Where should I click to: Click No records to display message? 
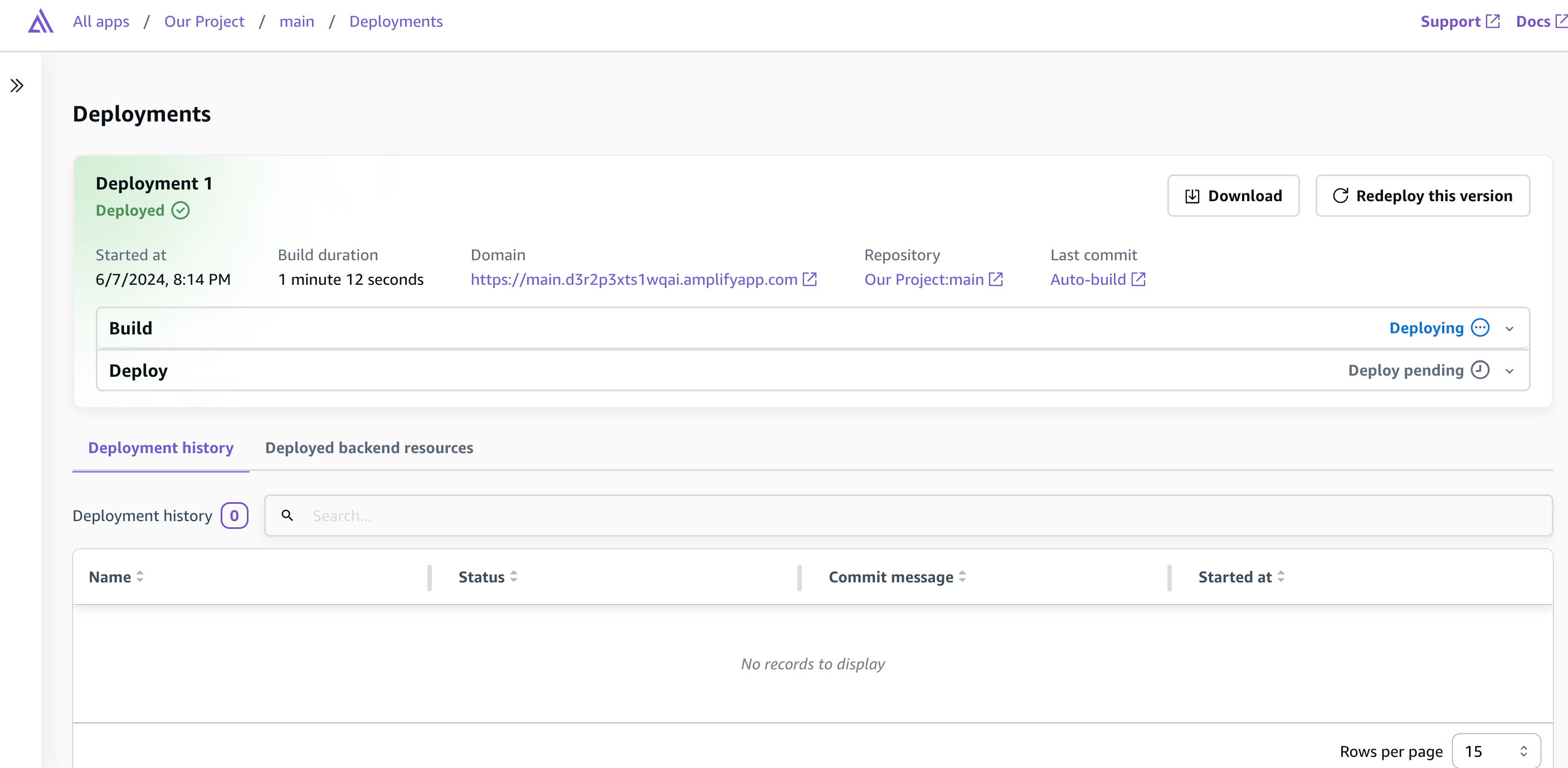[812, 663]
